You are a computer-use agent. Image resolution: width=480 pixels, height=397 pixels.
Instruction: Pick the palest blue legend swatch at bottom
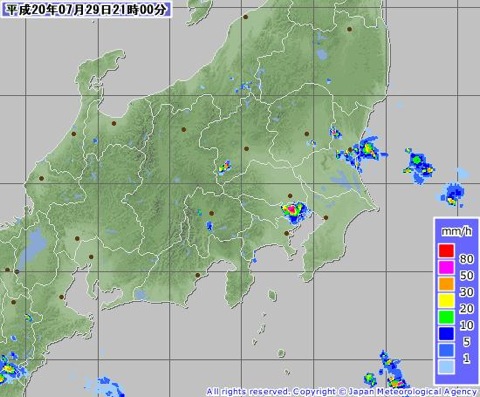tap(446, 367)
